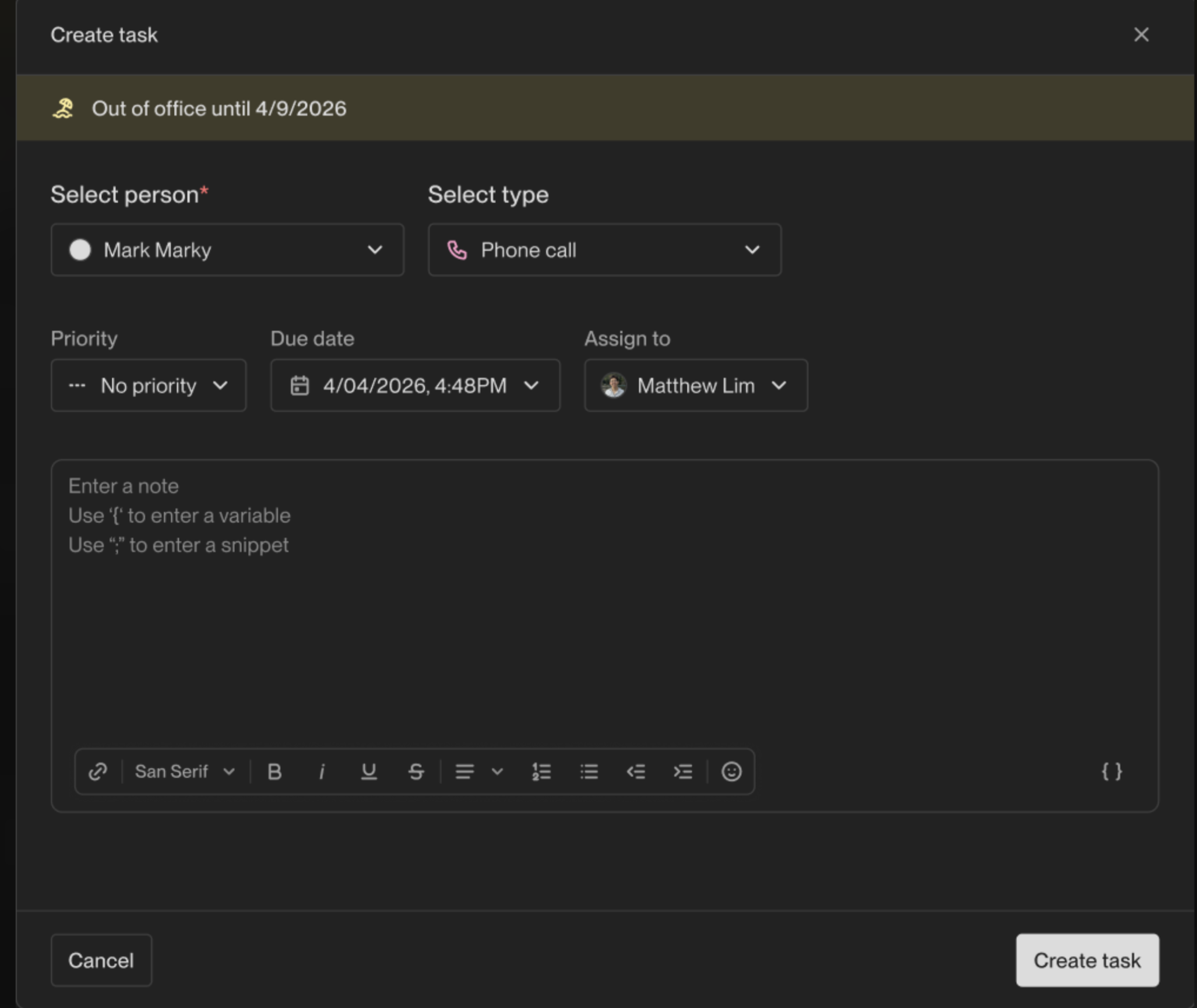Toggle strikethrough formatting
Image resolution: width=1197 pixels, height=1008 pixels.
[416, 771]
